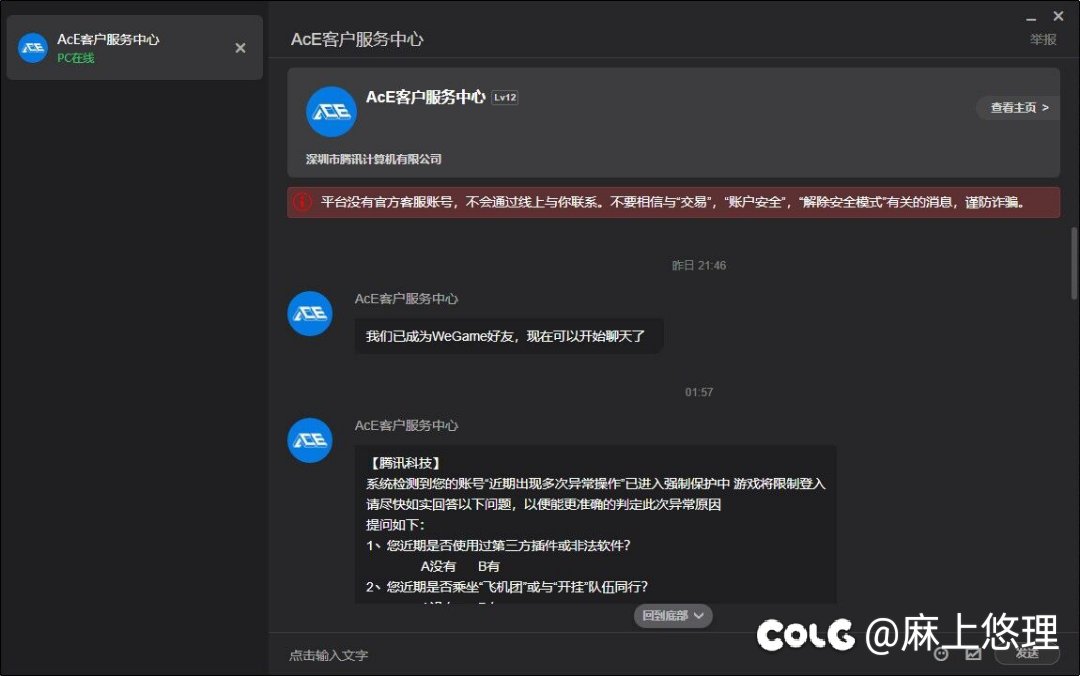The image size is (1080, 676).
Task: Click the sender name above the 腾讯科技 message
Action: tap(406, 425)
